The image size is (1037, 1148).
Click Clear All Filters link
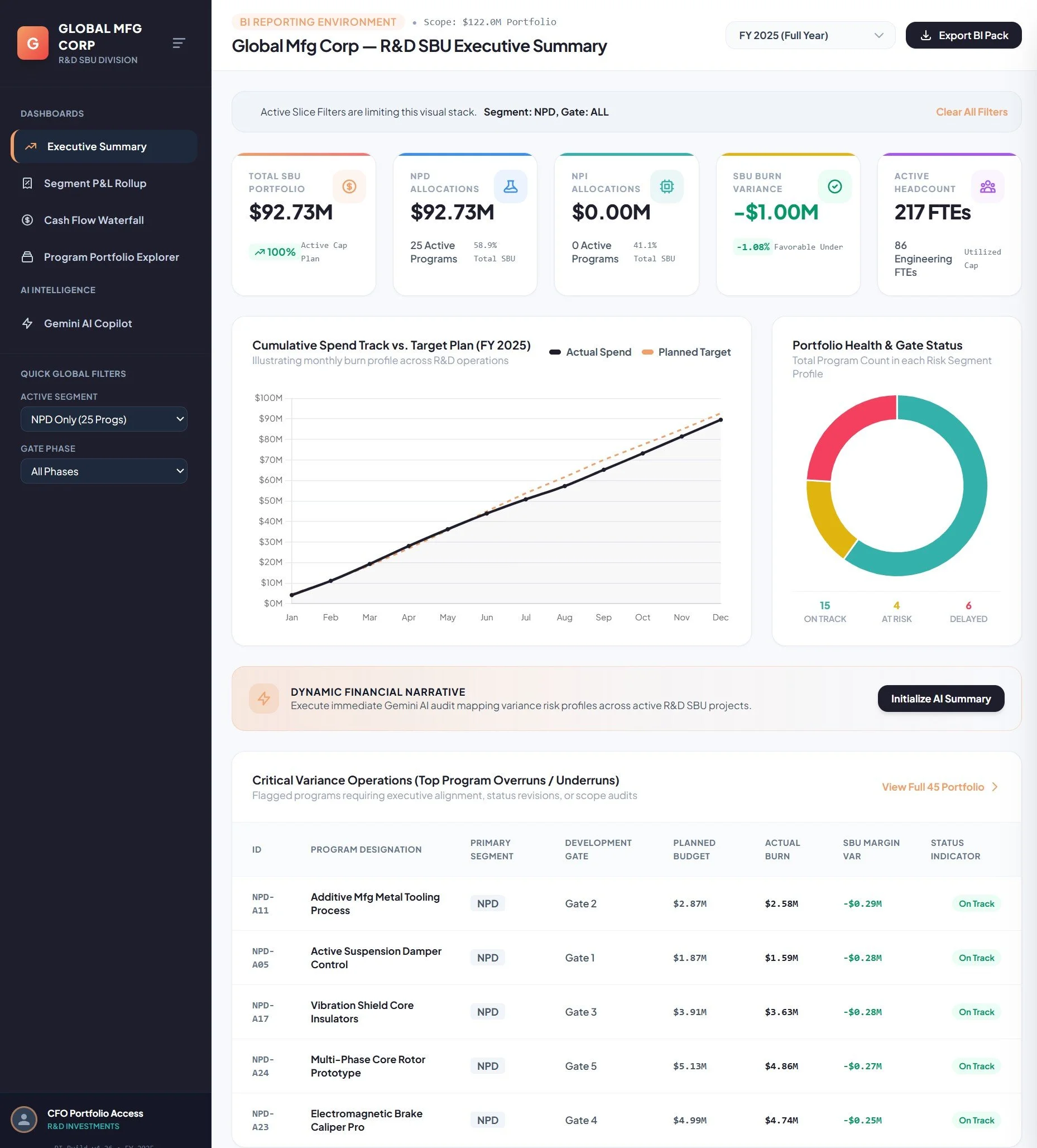(x=972, y=112)
